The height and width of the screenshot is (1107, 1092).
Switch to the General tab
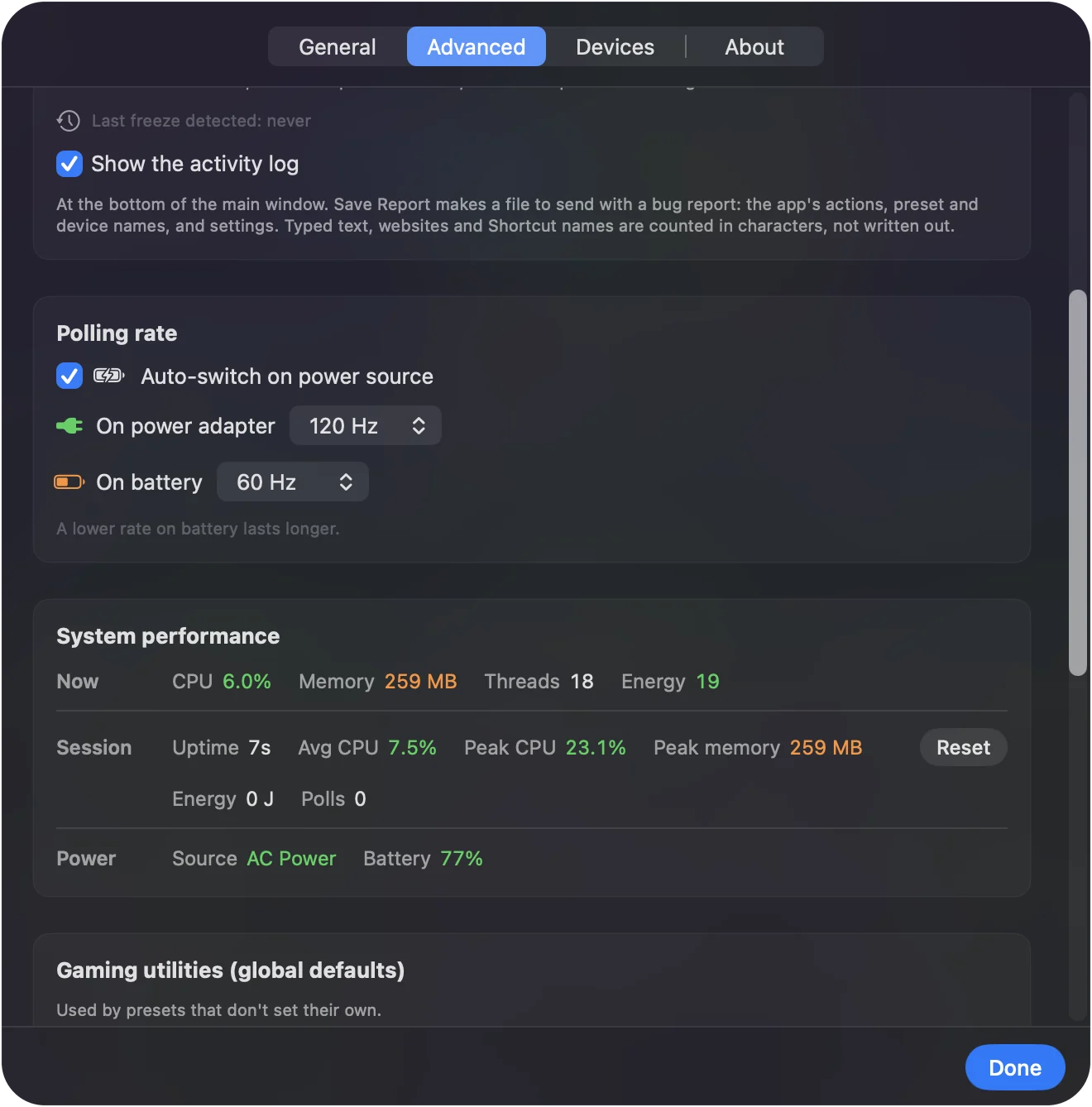[x=338, y=47]
